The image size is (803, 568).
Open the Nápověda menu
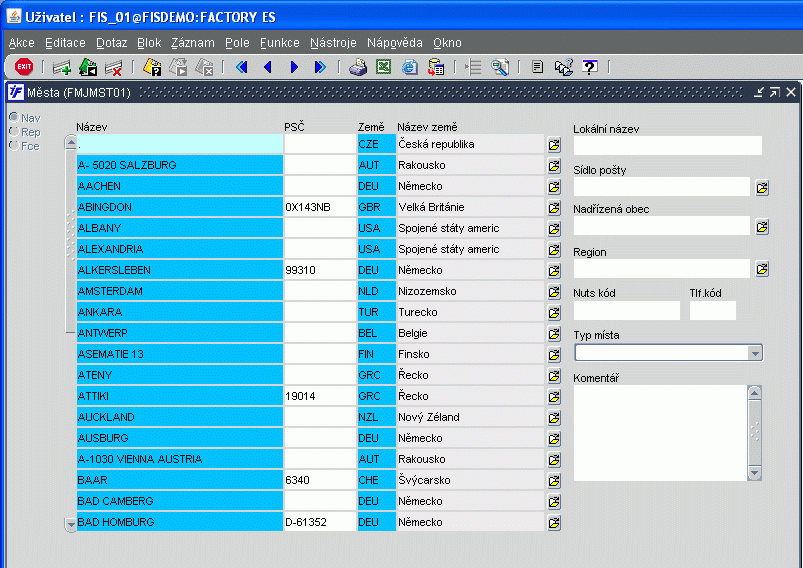tap(394, 43)
